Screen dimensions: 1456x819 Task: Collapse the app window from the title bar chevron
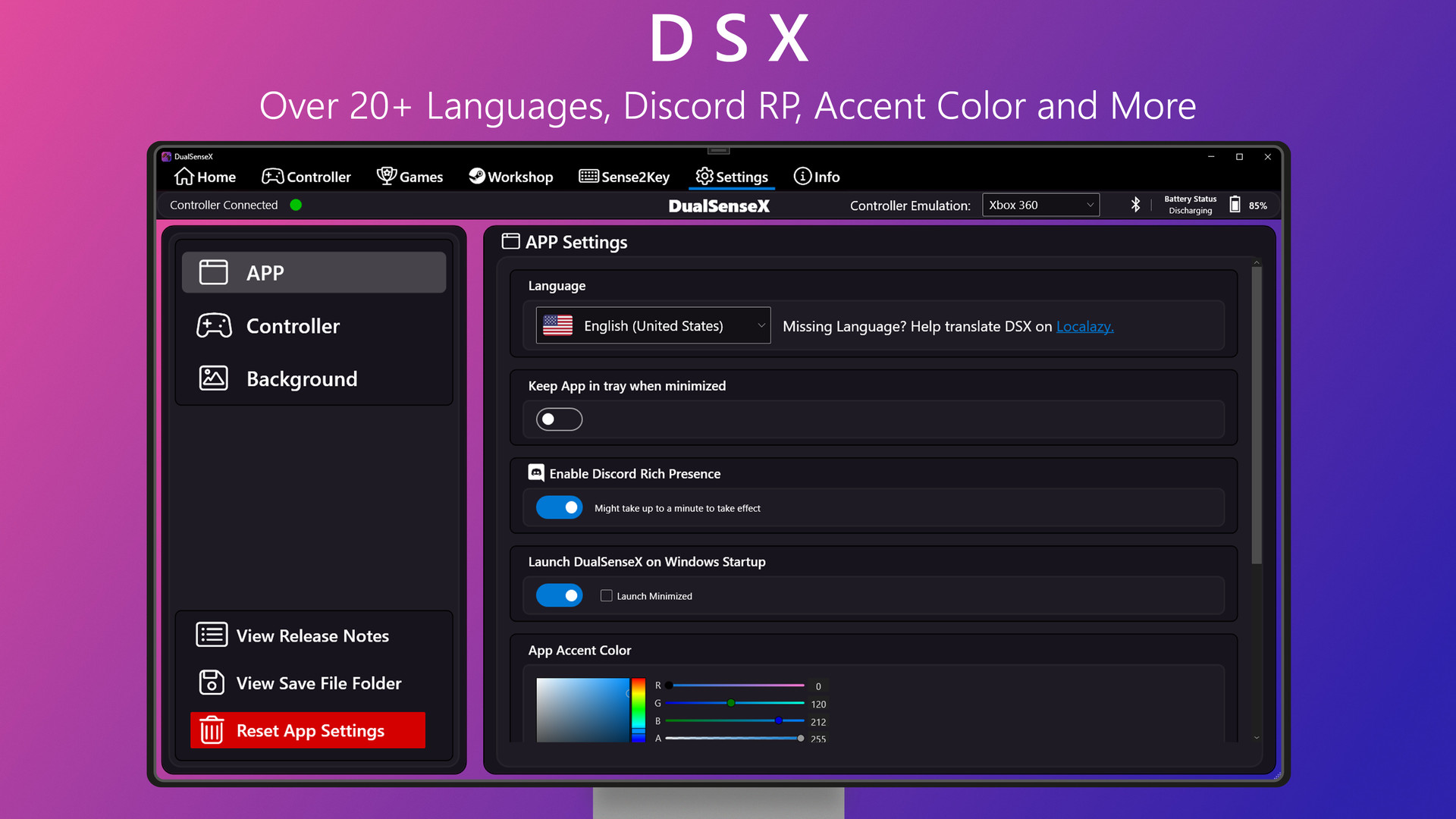[717, 152]
